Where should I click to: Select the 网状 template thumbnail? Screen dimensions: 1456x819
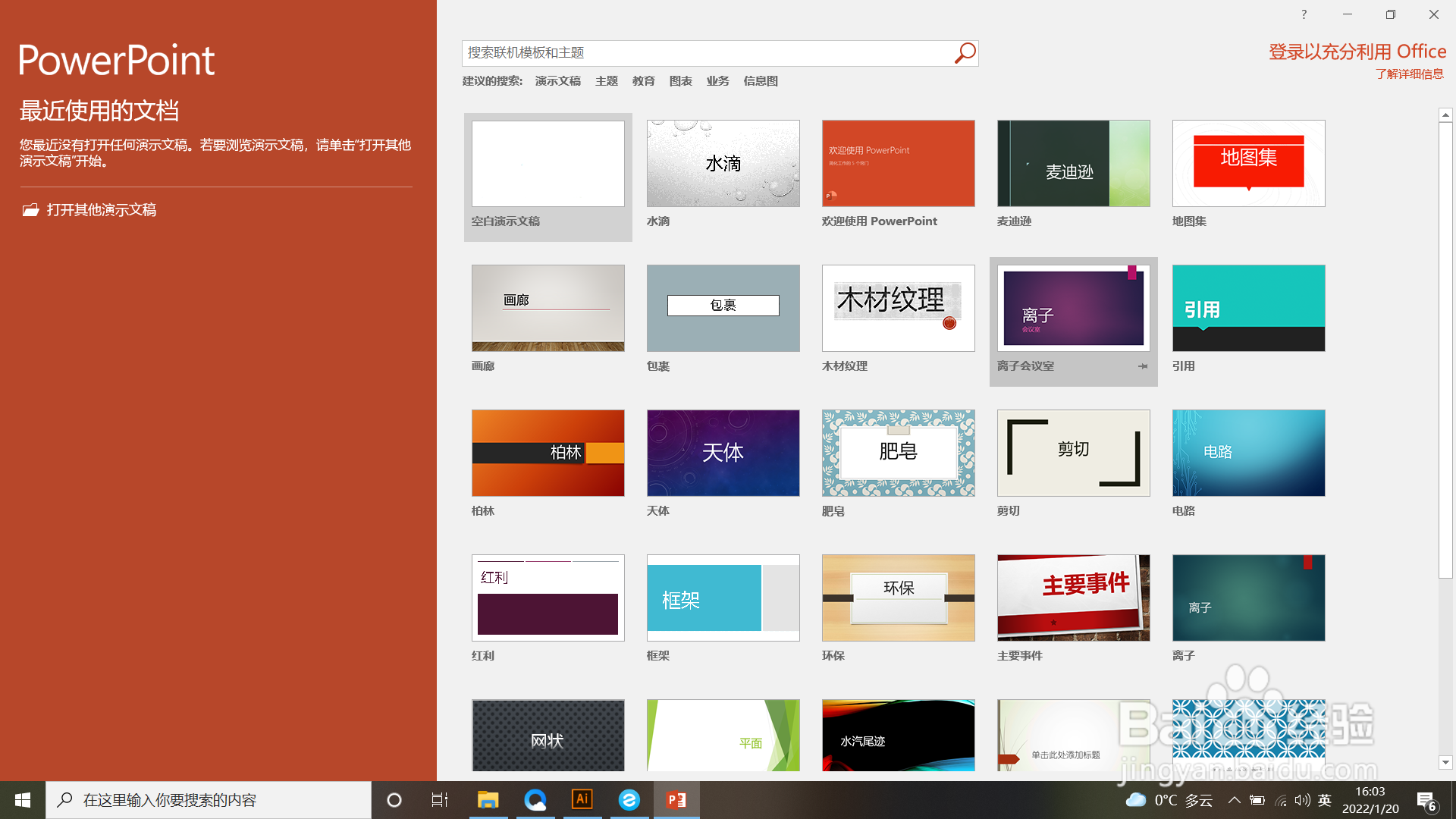[x=548, y=736]
